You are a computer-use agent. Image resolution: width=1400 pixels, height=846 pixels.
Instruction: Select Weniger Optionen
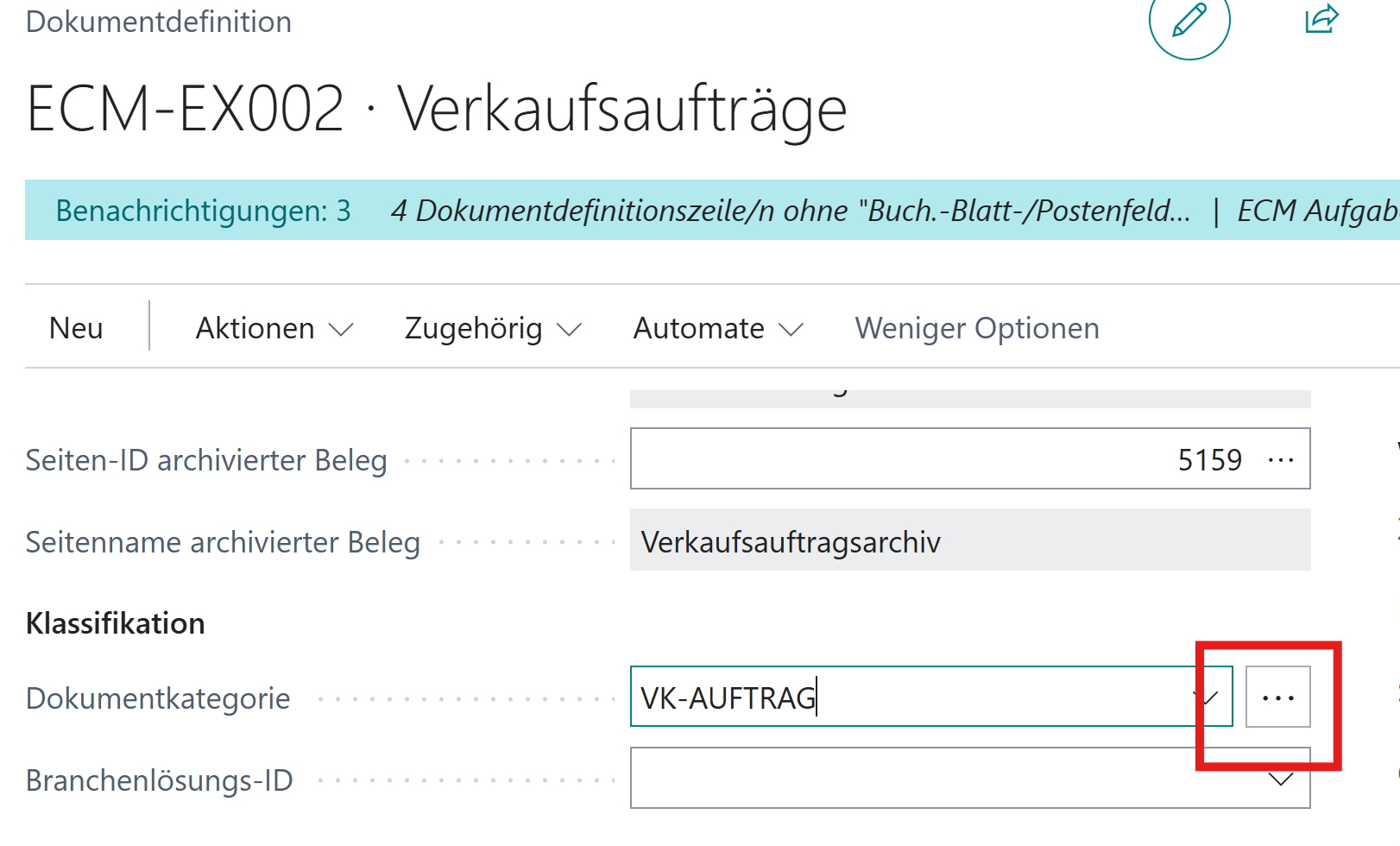coord(976,329)
